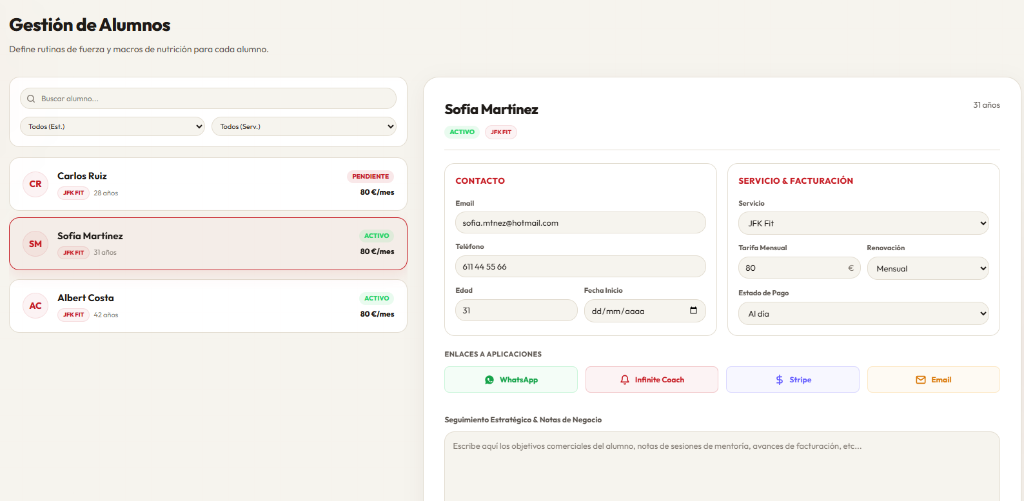This screenshot has width=1024, height=501.
Task: Click the JFK FIT tag in the detail header
Action: 501,132
